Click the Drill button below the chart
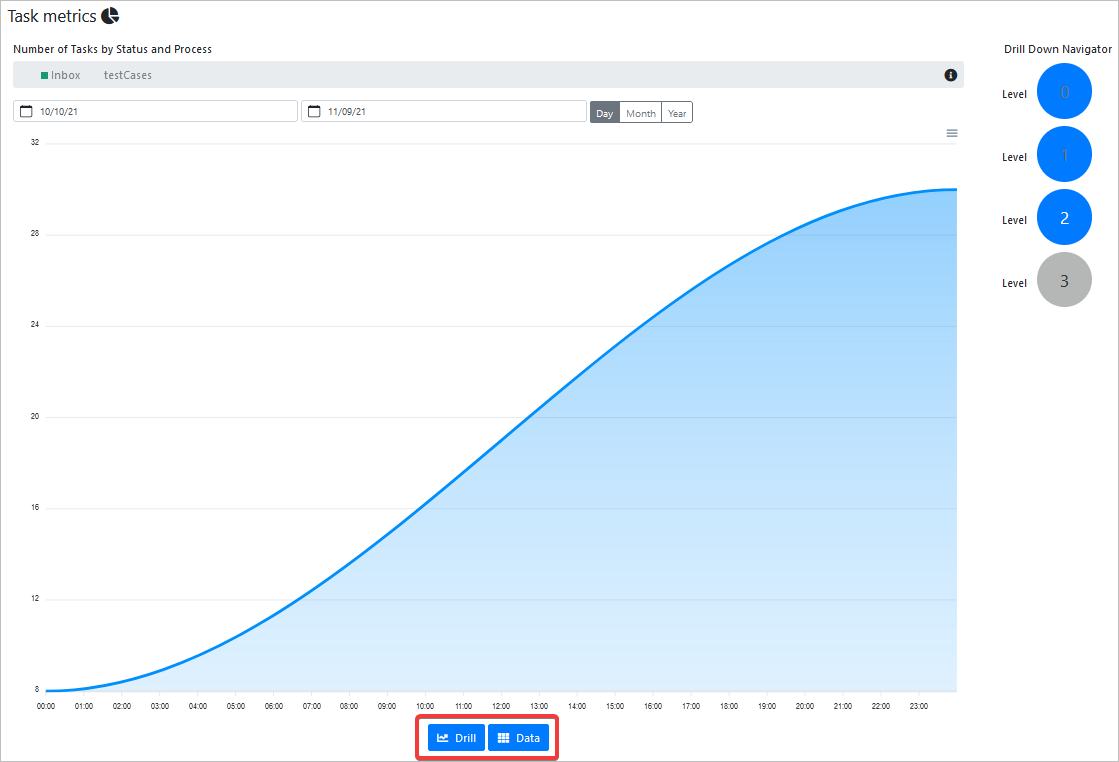This screenshot has height=762, width=1119. click(x=456, y=738)
